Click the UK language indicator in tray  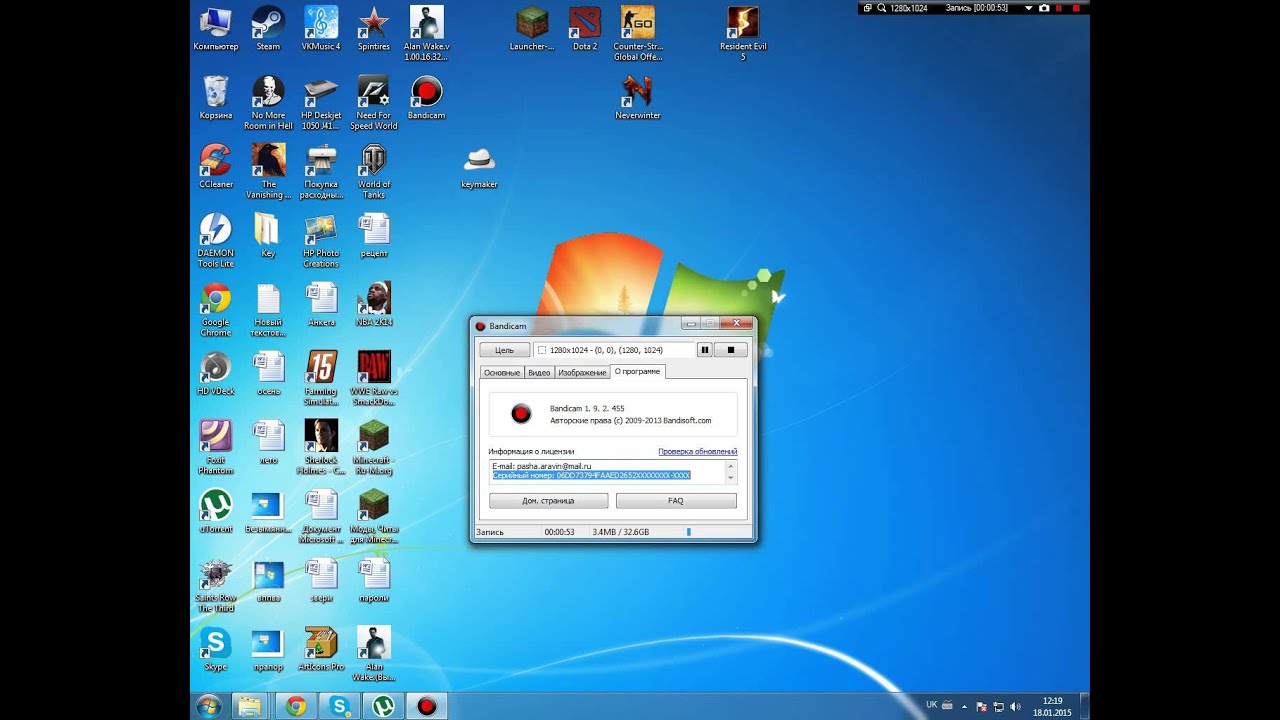click(x=932, y=705)
